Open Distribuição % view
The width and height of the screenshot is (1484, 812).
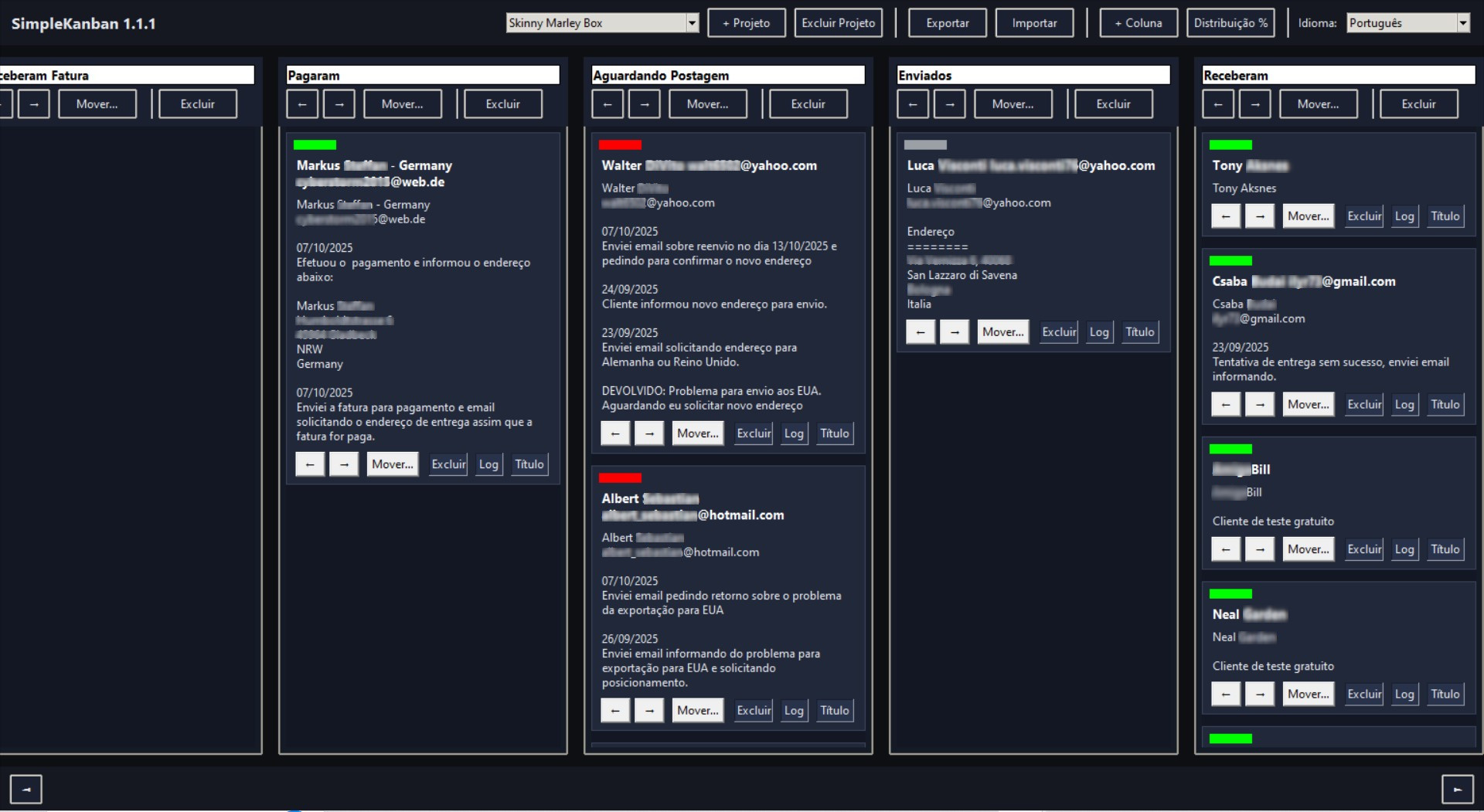1230,22
